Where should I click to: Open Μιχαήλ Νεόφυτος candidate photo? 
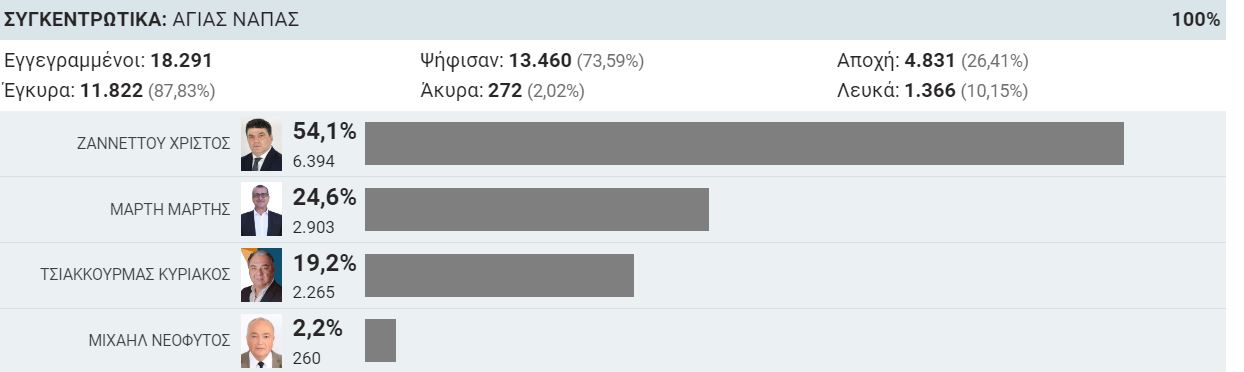[x=262, y=341]
